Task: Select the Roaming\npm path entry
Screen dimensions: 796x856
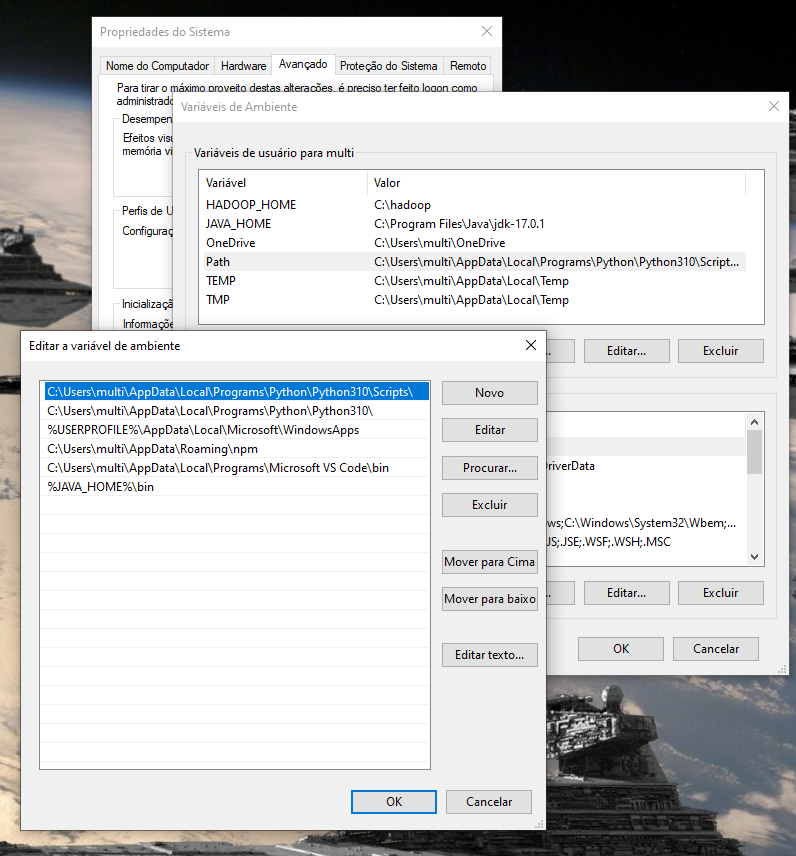Action: click(x=235, y=449)
